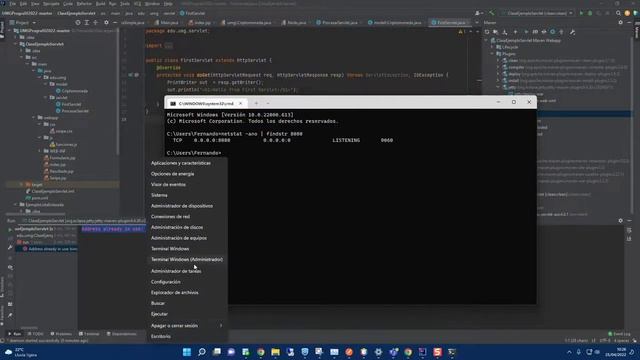Click Expand All icon in Project panel

point(87,22)
